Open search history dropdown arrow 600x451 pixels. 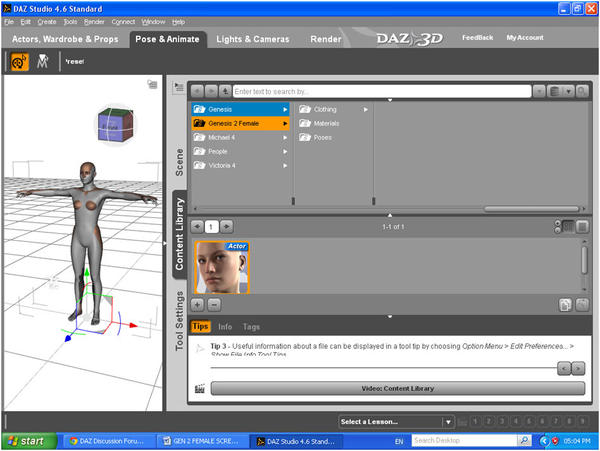pos(539,91)
